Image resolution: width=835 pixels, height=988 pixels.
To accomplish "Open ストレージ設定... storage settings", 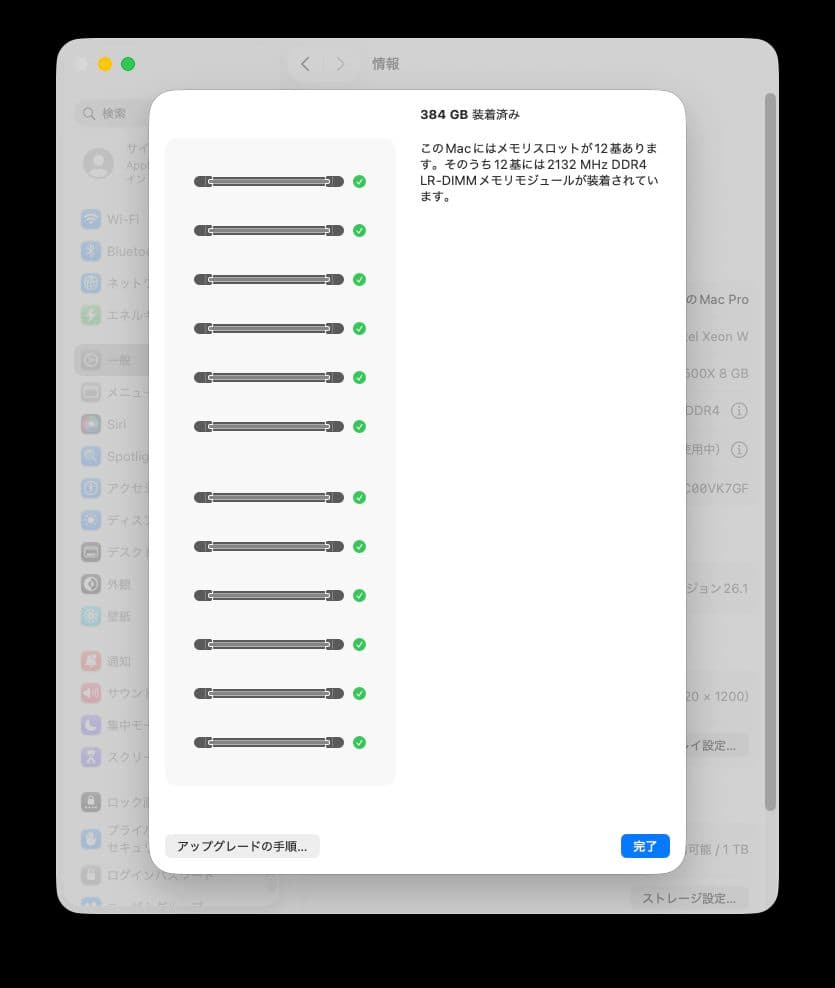I will pos(689,898).
